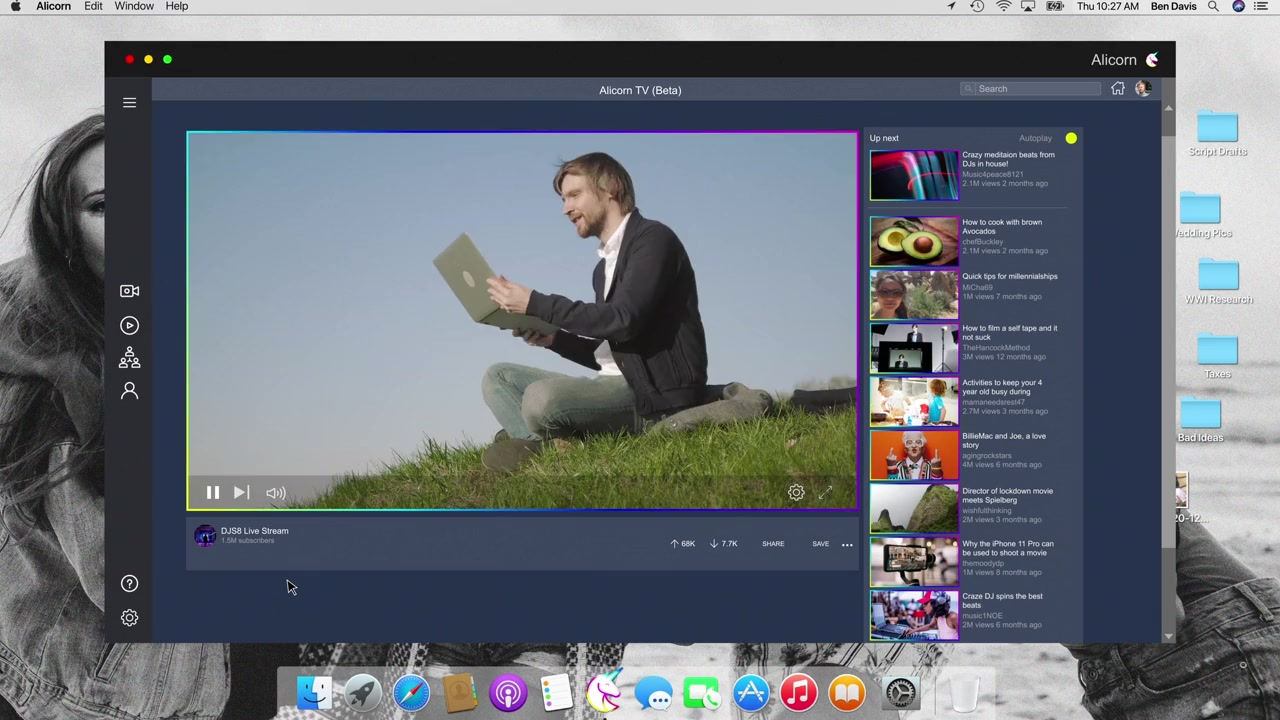
Task: Open the sidebar settings gear icon
Action: click(x=129, y=618)
